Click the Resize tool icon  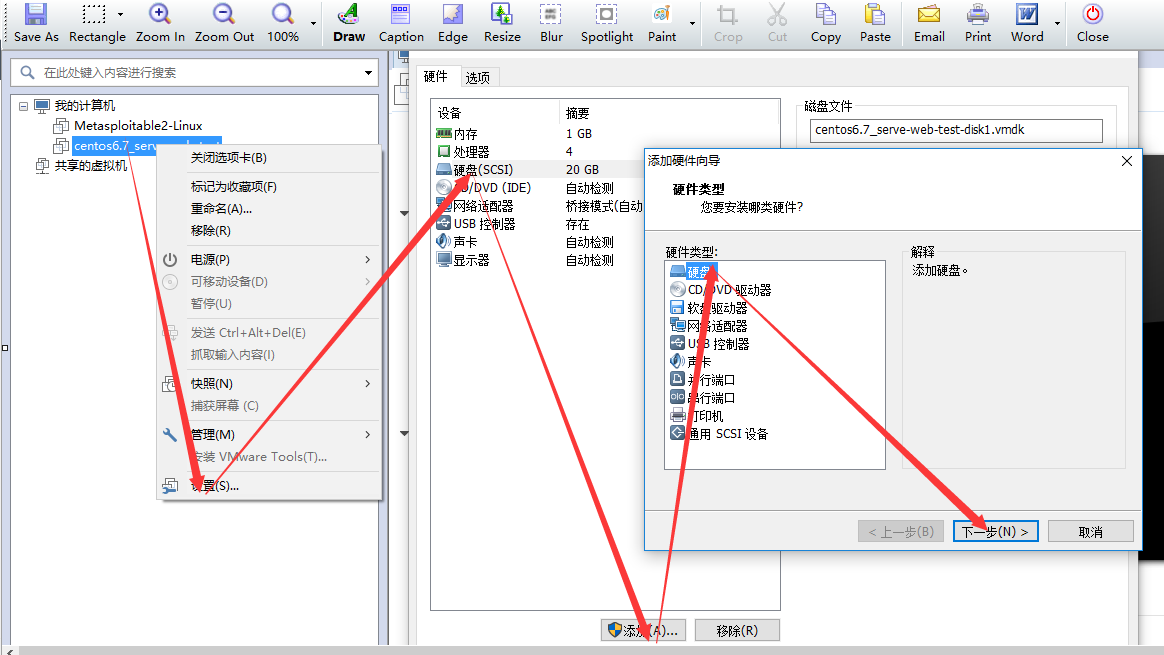coord(502,23)
